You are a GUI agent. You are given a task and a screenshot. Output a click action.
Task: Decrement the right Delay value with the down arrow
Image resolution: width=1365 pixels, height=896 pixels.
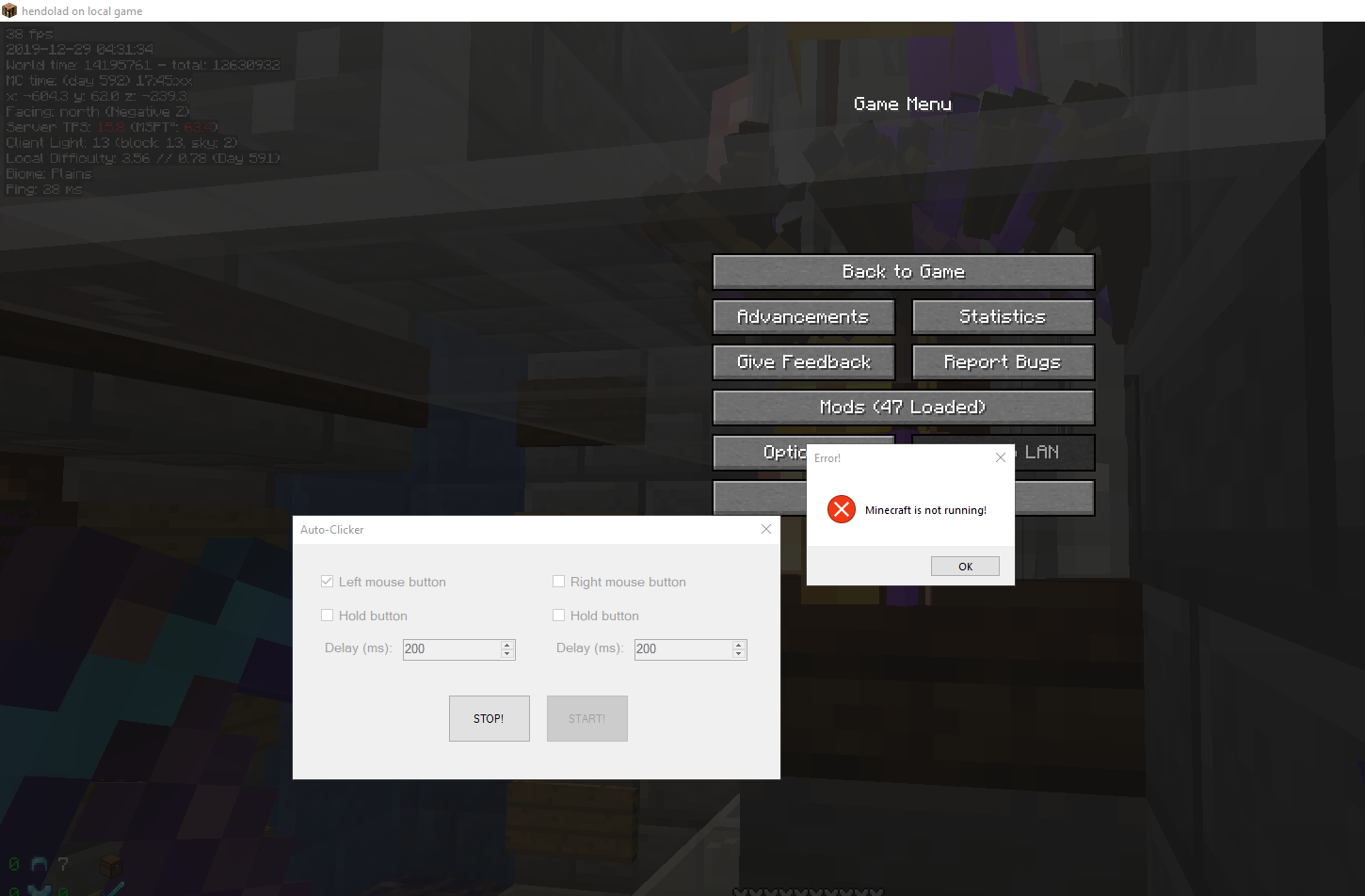739,653
